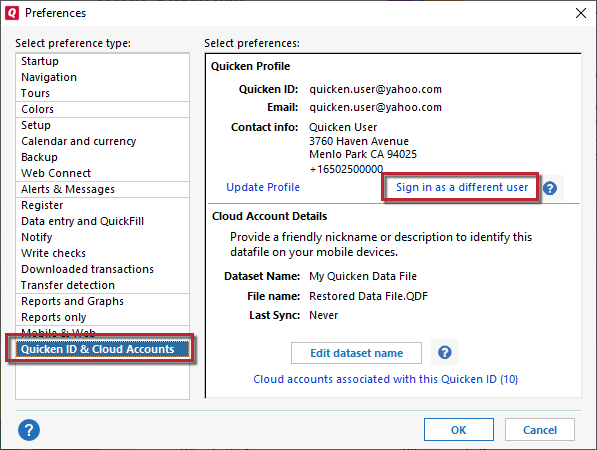597x450 pixels.
Task: Click the help icon beside Sign in as different user
Action: [x=550, y=188]
